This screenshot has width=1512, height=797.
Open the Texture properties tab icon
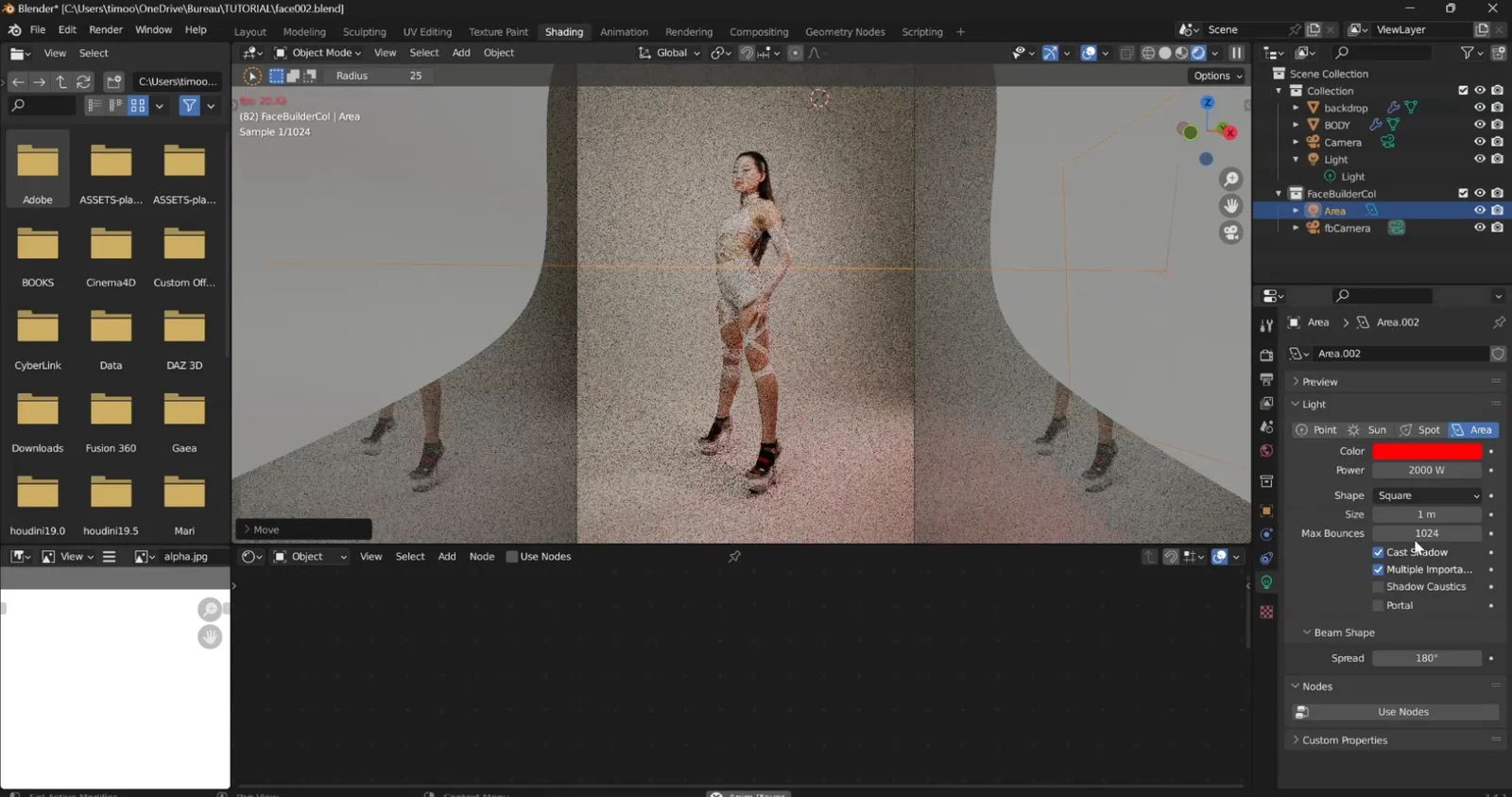click(1266, 613)
